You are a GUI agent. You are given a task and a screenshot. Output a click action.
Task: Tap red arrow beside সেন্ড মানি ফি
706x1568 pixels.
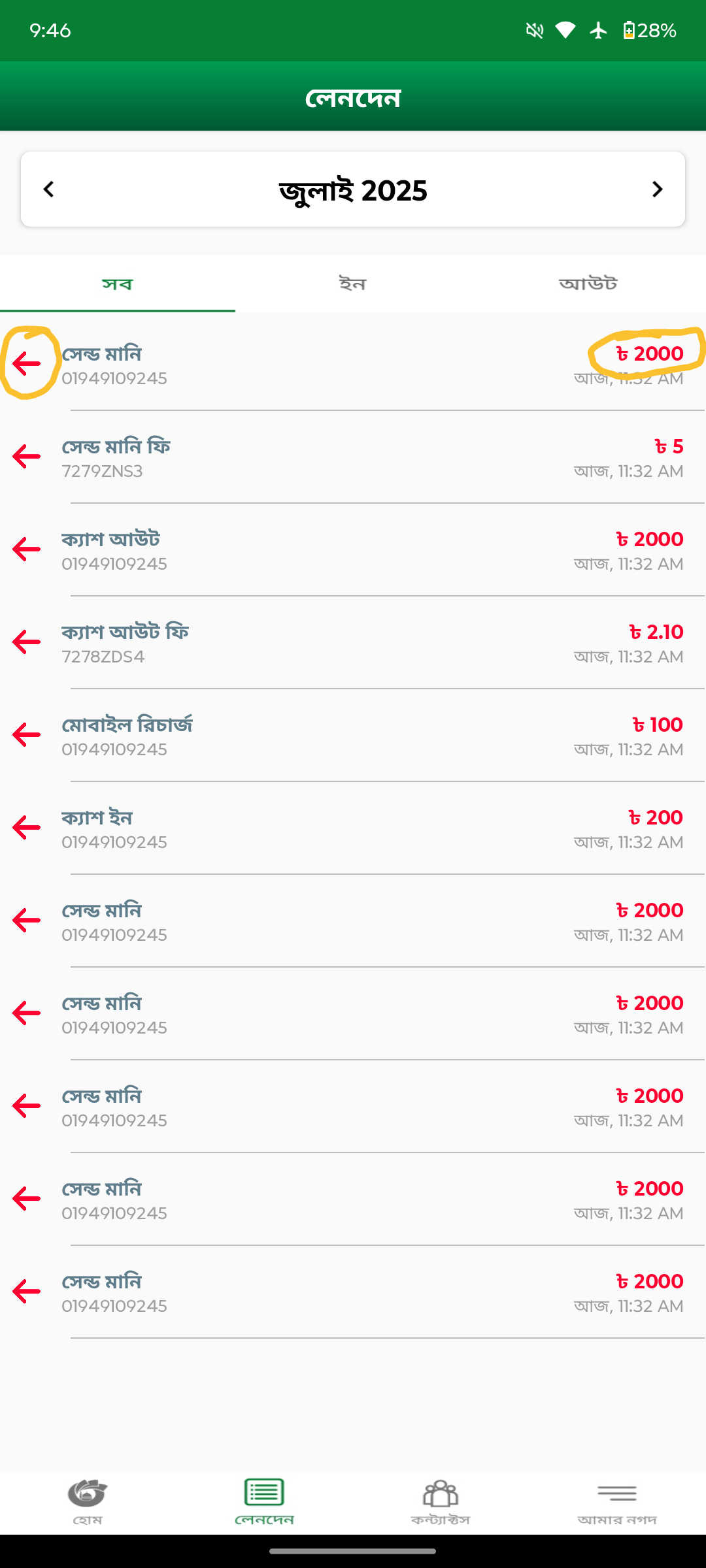coord(27,457)
